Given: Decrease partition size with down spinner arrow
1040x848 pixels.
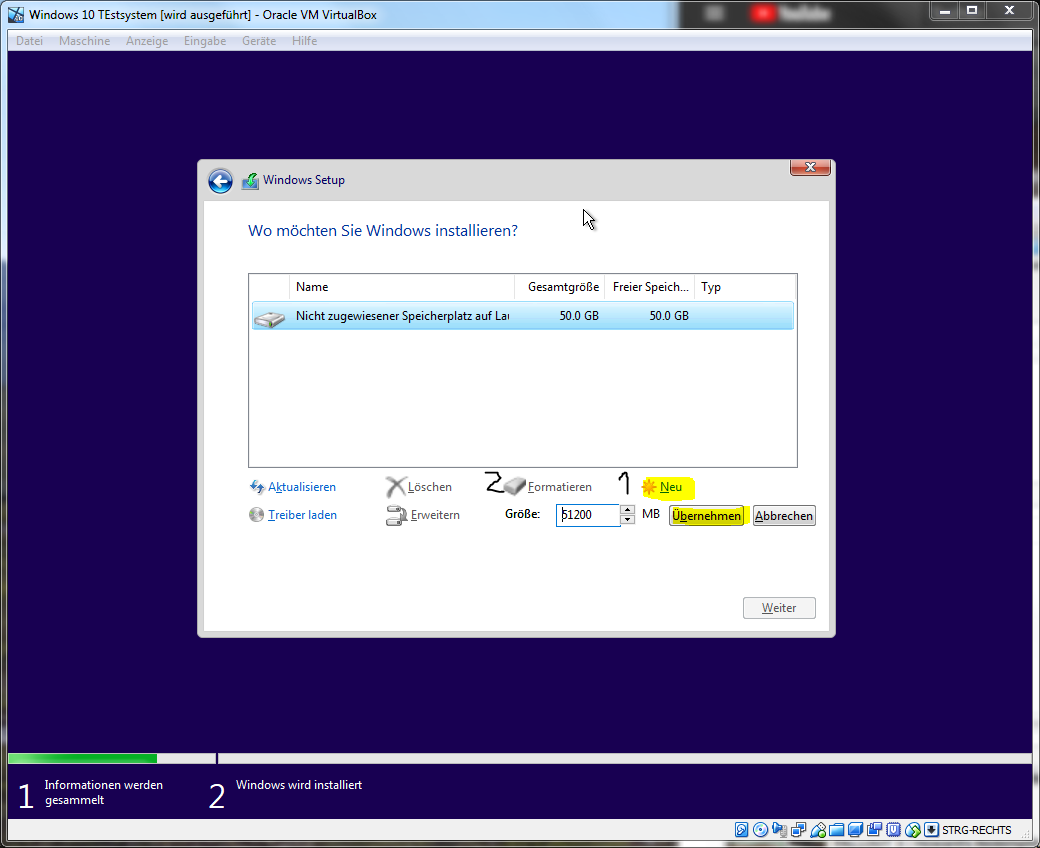Looking at the screenshot, I should pos(627,520).
